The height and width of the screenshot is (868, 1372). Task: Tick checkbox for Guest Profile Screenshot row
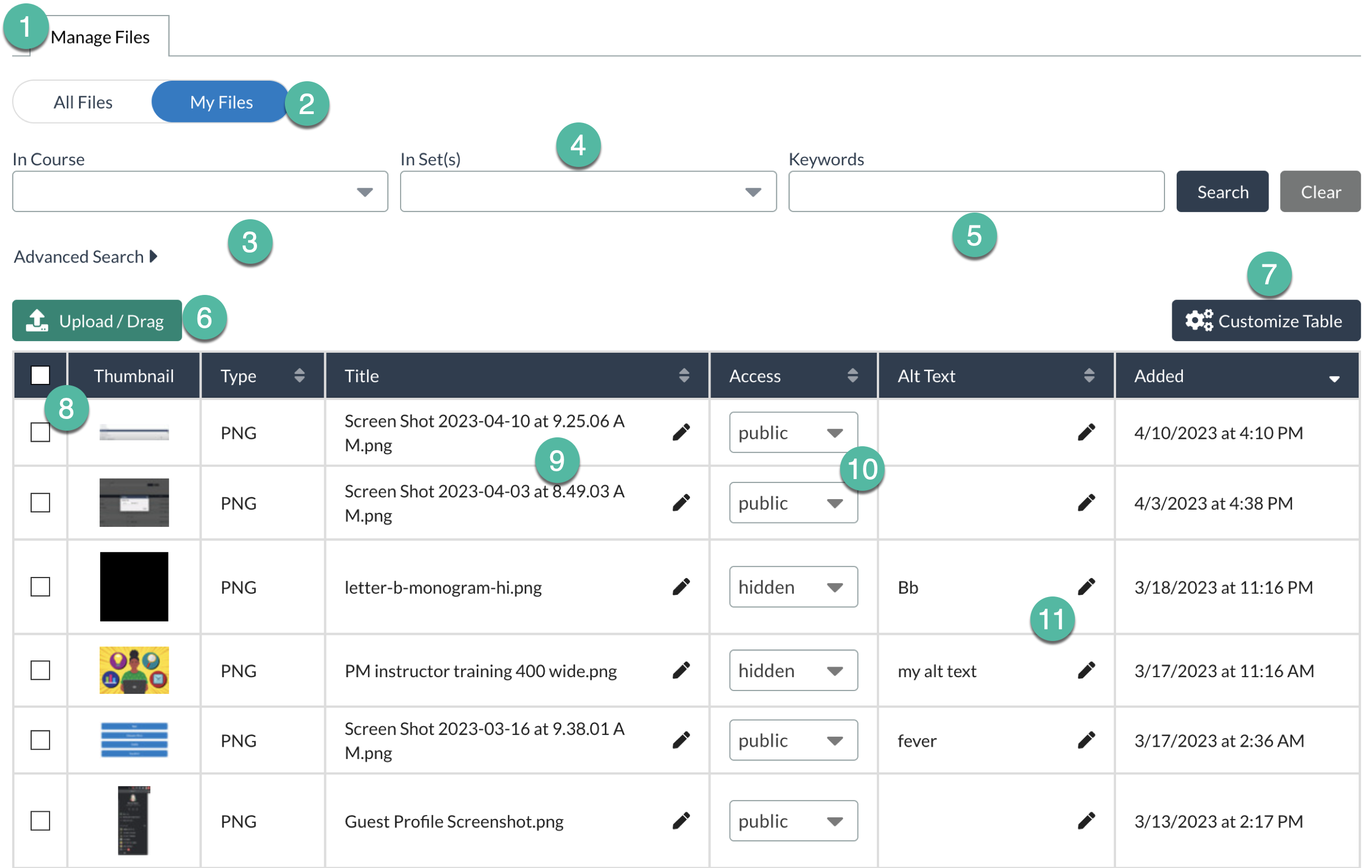(41, 821)
